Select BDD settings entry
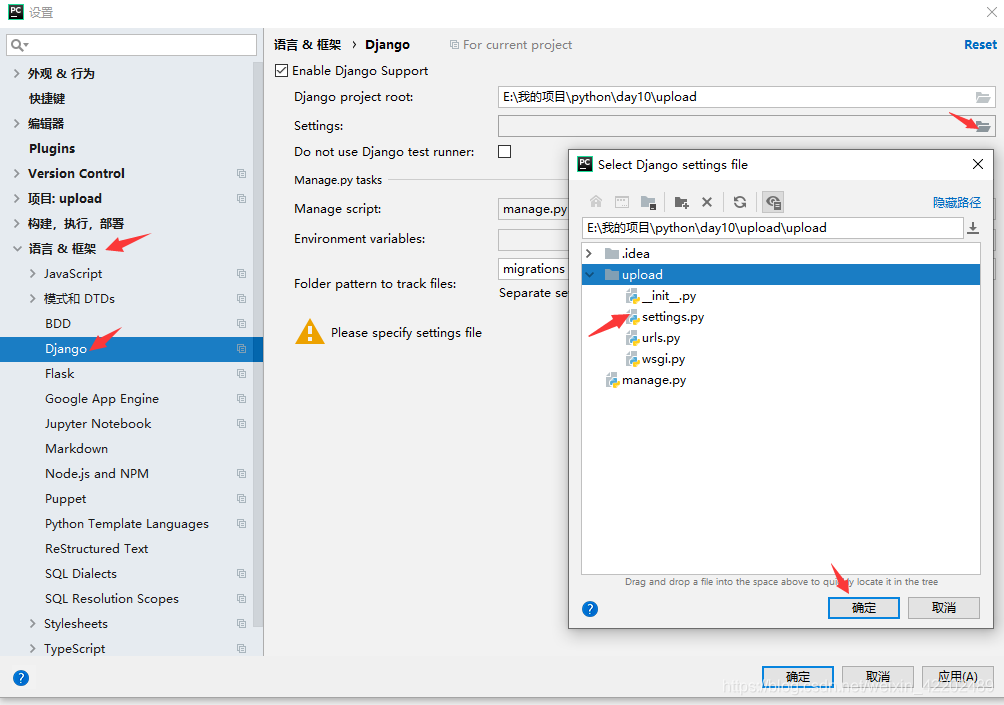The image size is (1004, 705). (x=58, y=323)
